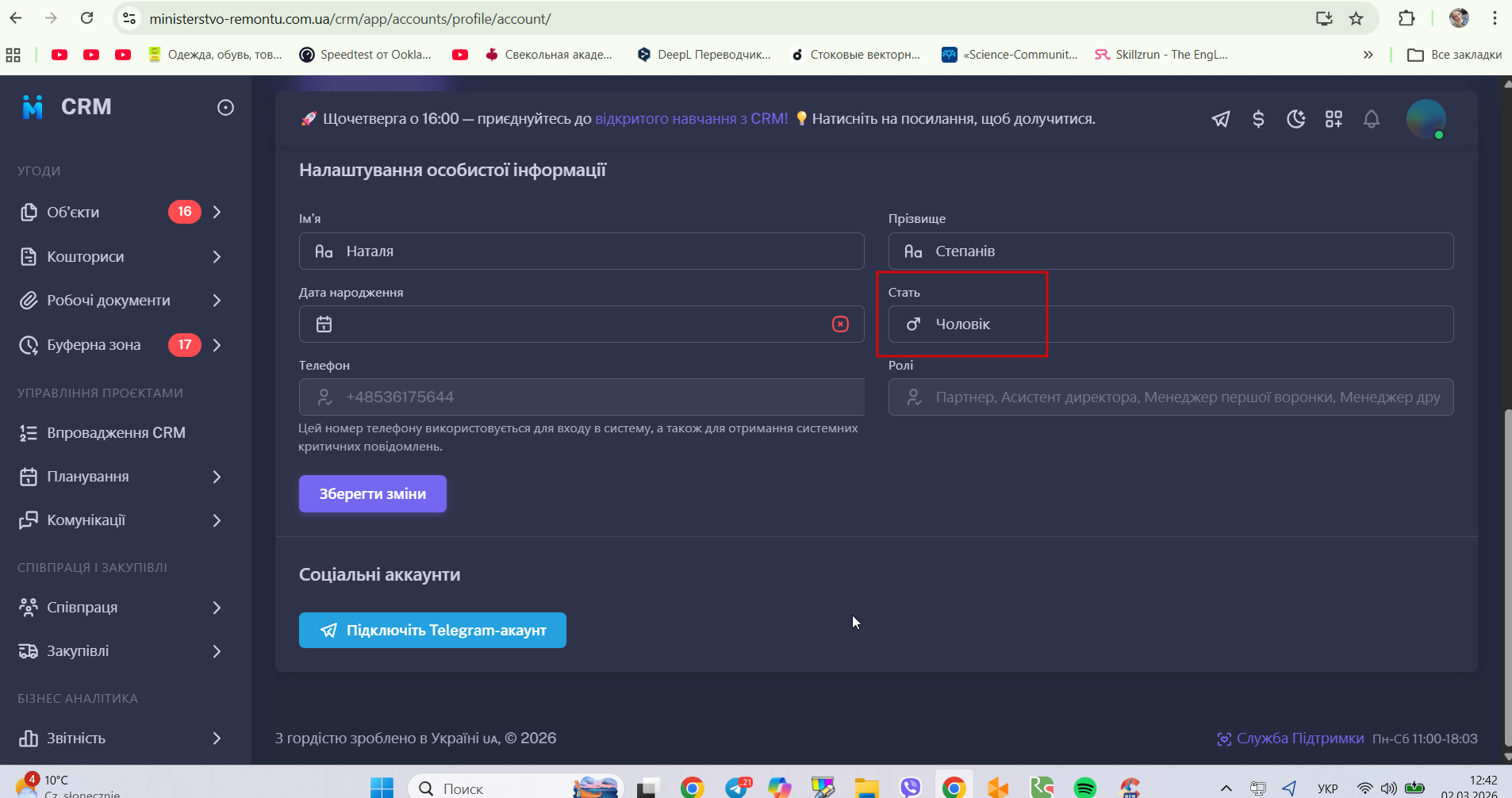Click the Ім'я input field

[x=581, y=251]
